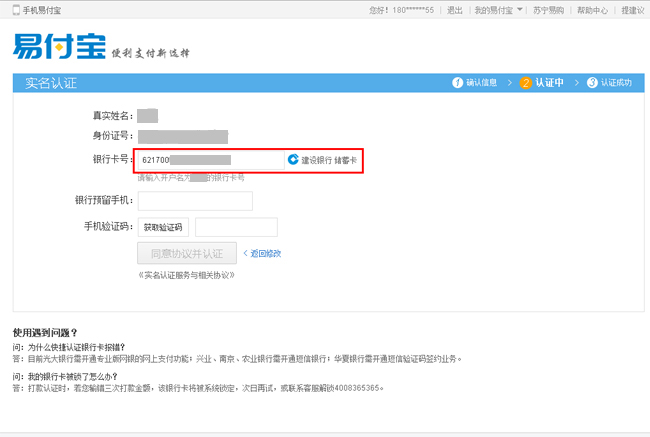Click the greeting text 您好! 180******55
The image size is (650, 437).
tap(401, 10)
